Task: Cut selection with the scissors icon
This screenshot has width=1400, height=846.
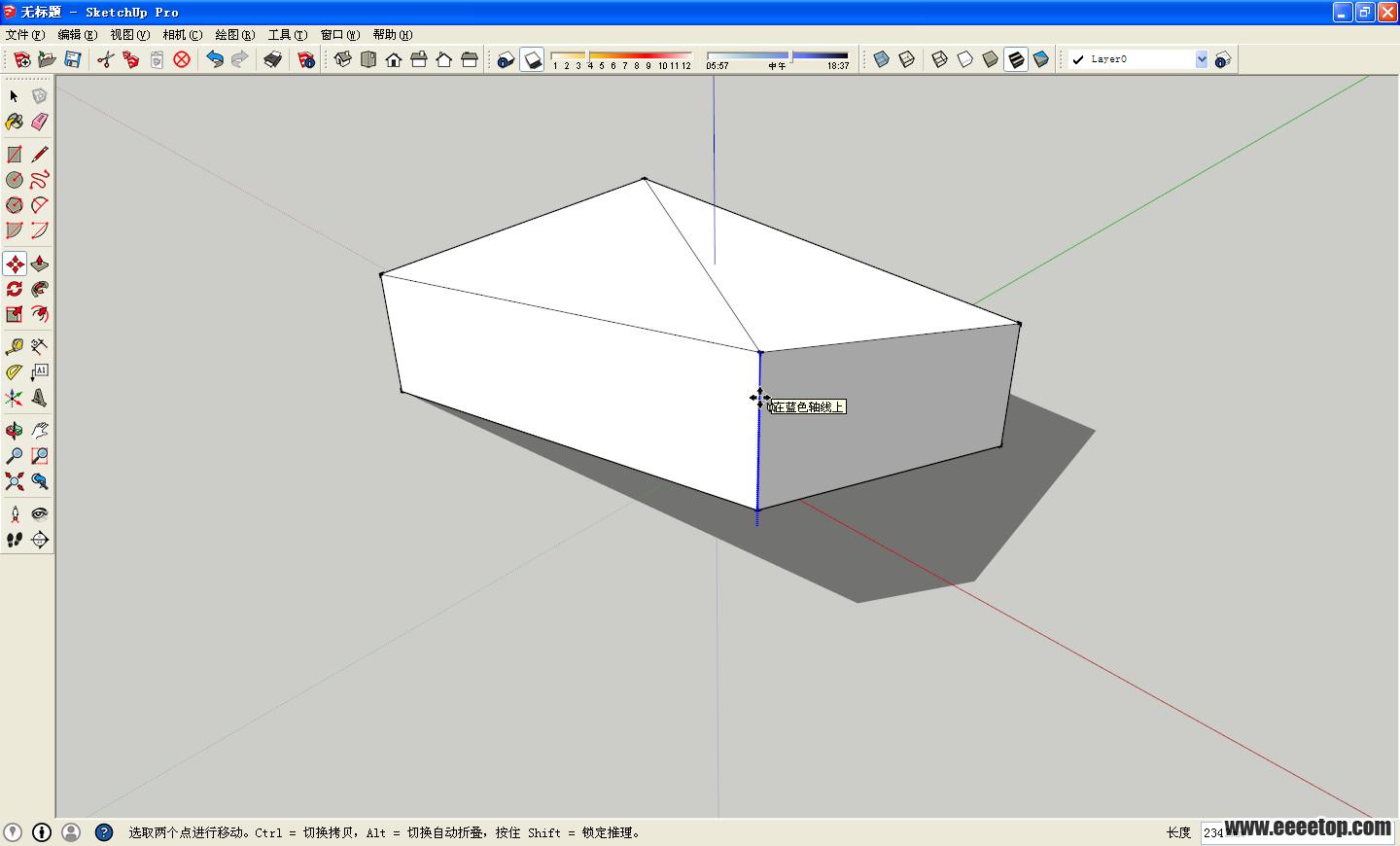Action: coord(105,59)
